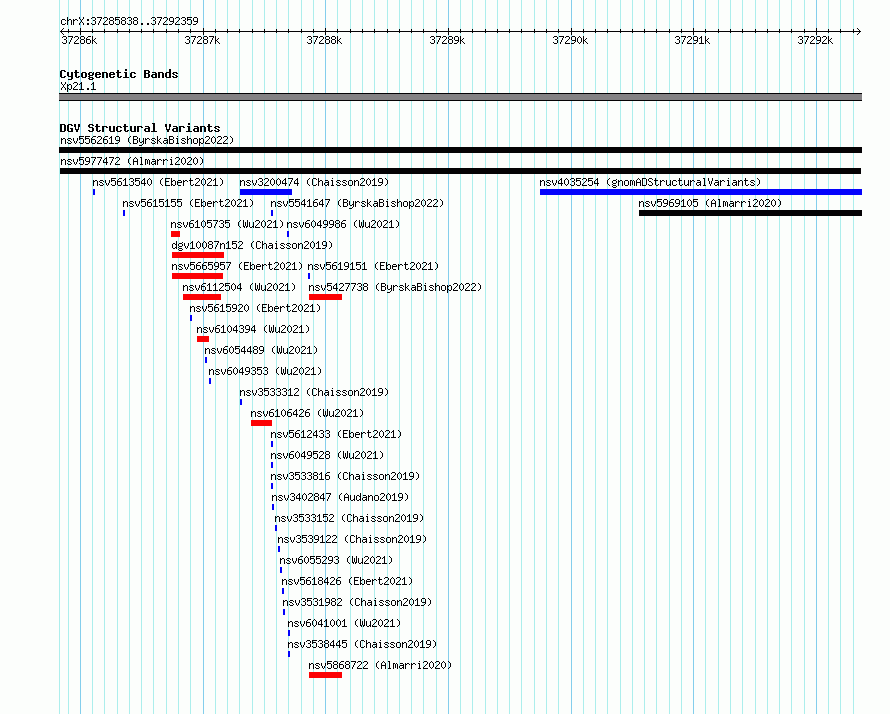Select the red bar under nsv5868722
Screen dimensions: 890x714
(x=326, y=675)
